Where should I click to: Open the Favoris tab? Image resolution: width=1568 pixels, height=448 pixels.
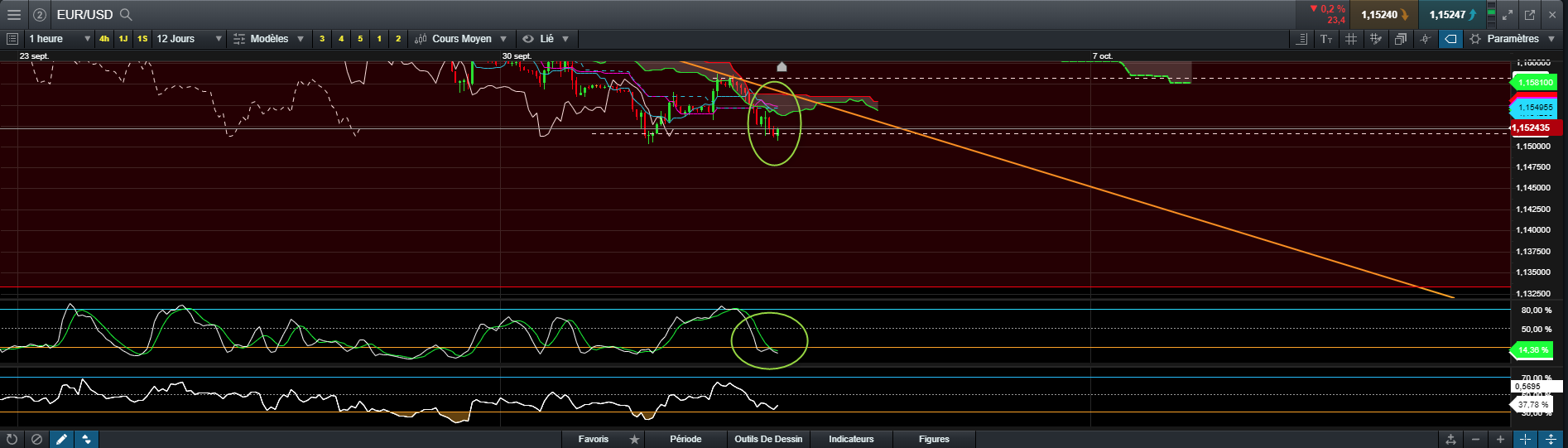pos(594,439)
